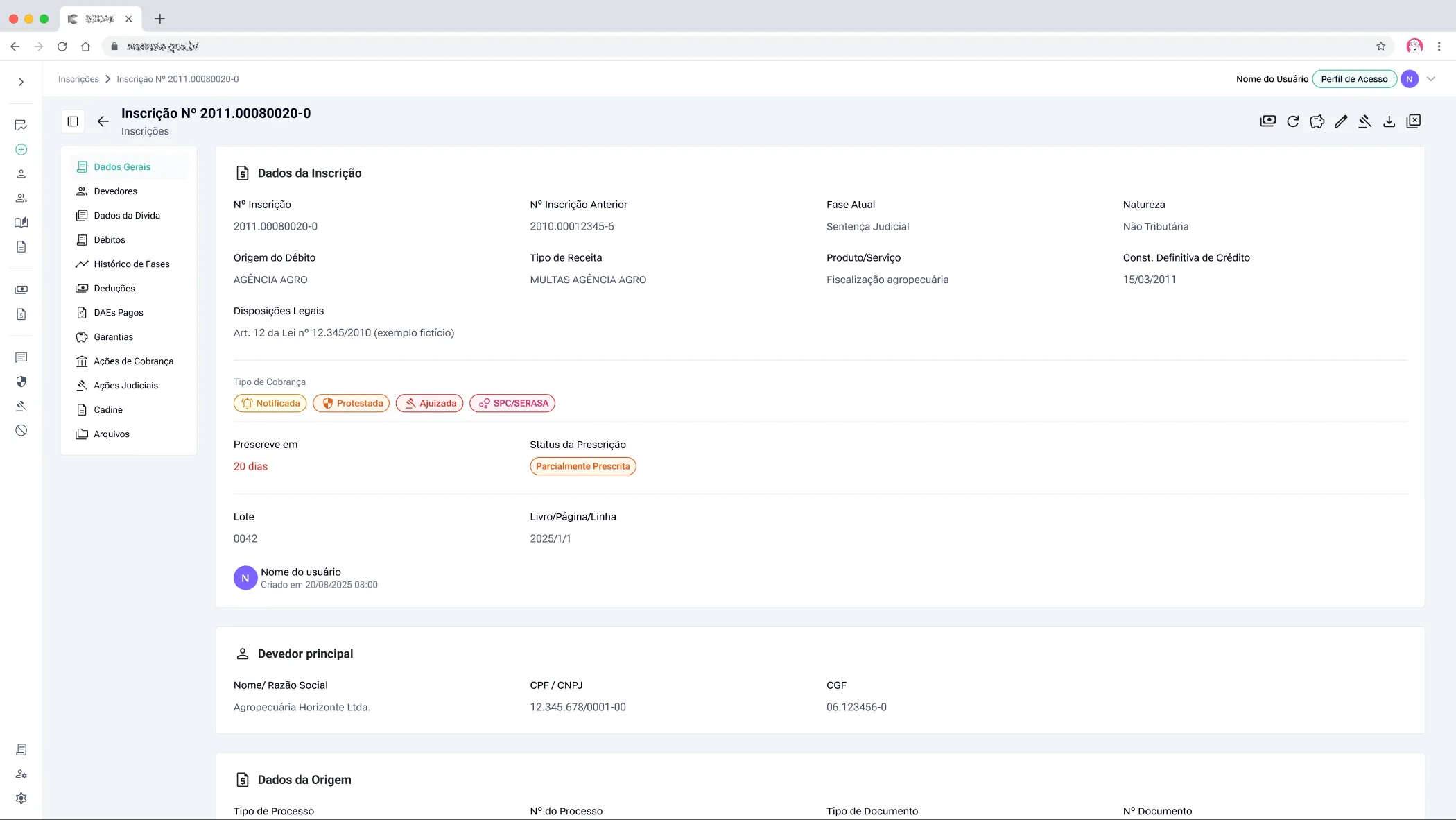Toggle the side panel layout icon
1456x820 pixels.
point(73,121)
